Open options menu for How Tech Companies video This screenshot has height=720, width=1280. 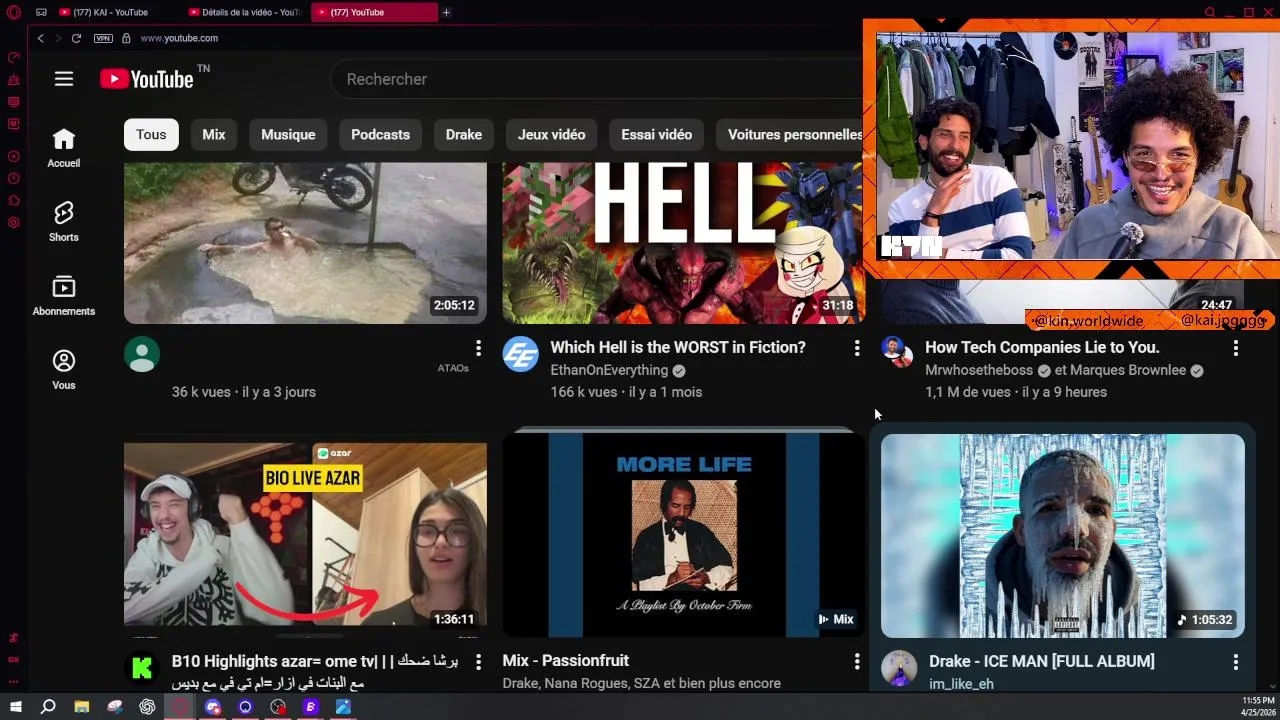[x=1235, y=348]
